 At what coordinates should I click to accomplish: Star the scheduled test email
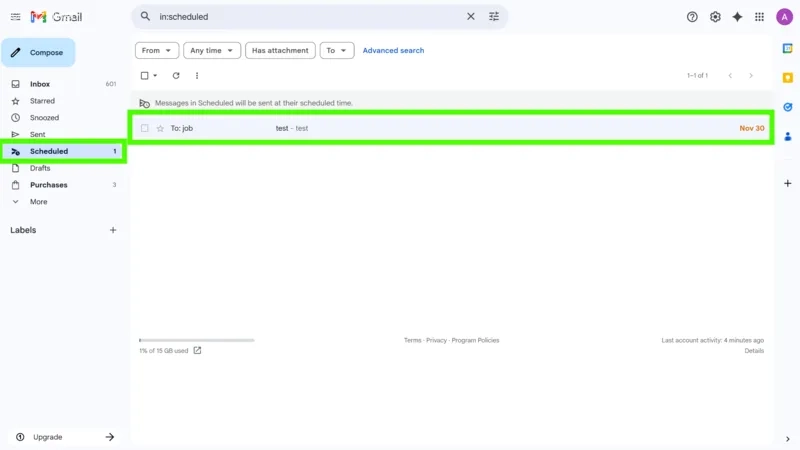click(x=160, y=128)
